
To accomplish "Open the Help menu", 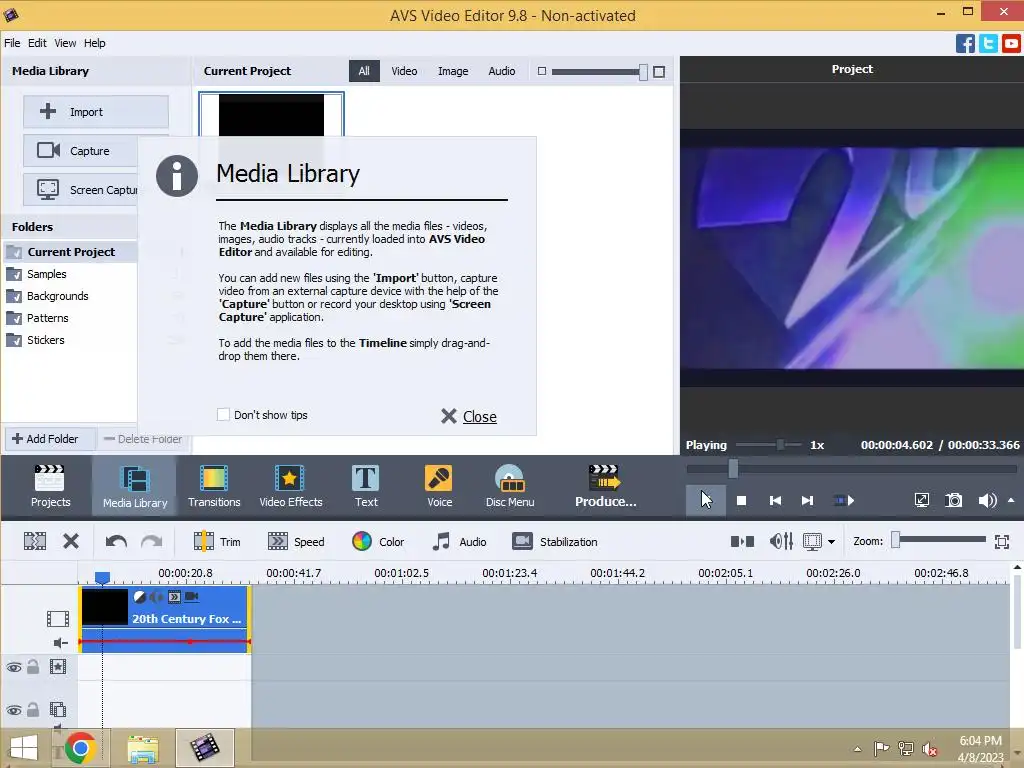I will (94, 43).
